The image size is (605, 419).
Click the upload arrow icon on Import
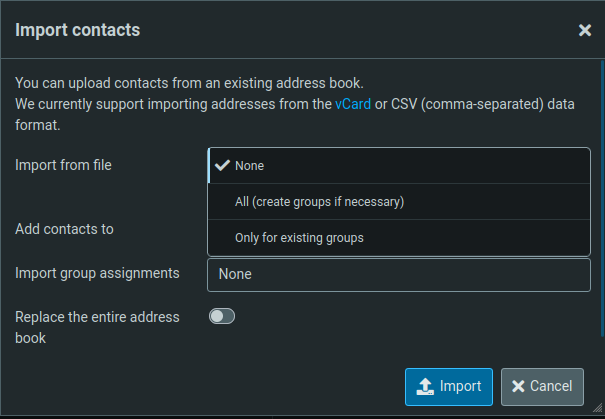pos(424,386)
